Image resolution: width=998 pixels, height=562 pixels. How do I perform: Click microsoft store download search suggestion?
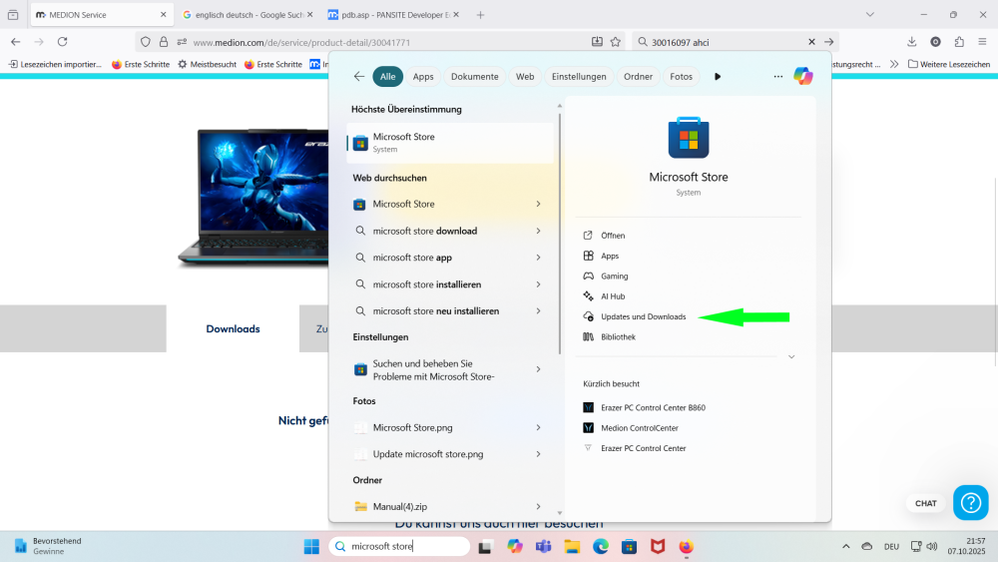[x=425, y=231]
